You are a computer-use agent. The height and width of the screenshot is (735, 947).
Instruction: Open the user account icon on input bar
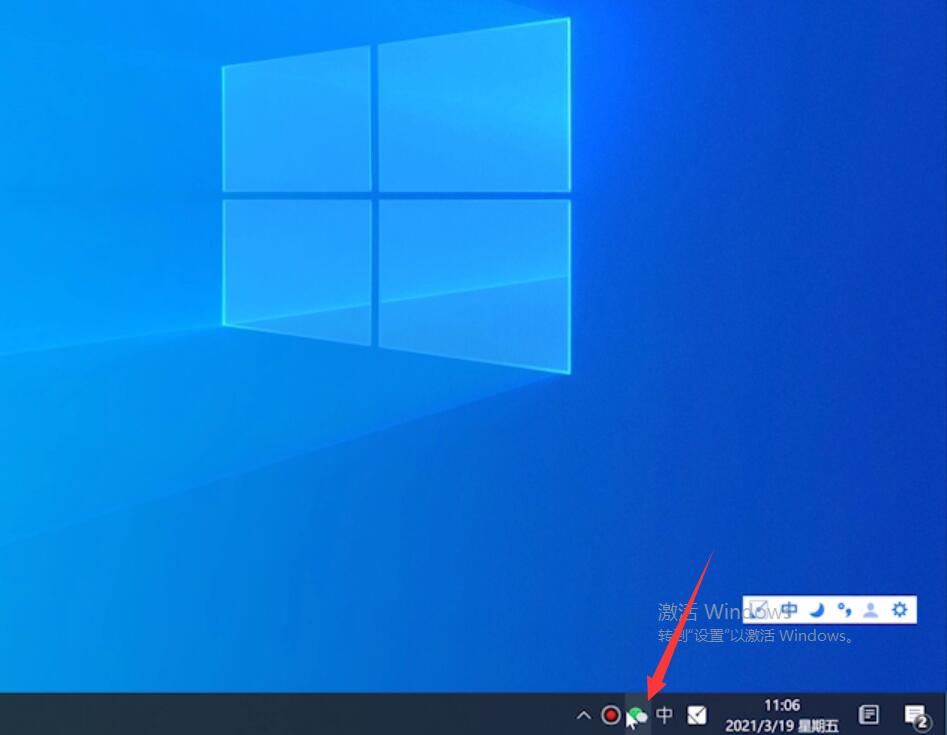coord(870,610)
